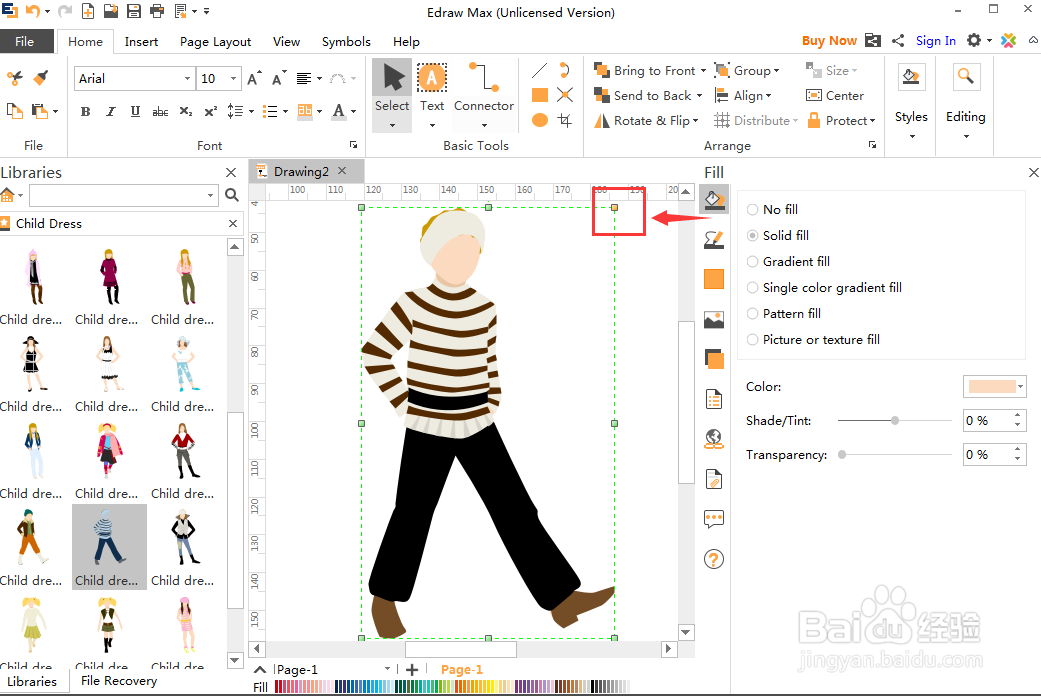Open the fill Color dropdown
Screen dimensions: 1041x696
1020,387
